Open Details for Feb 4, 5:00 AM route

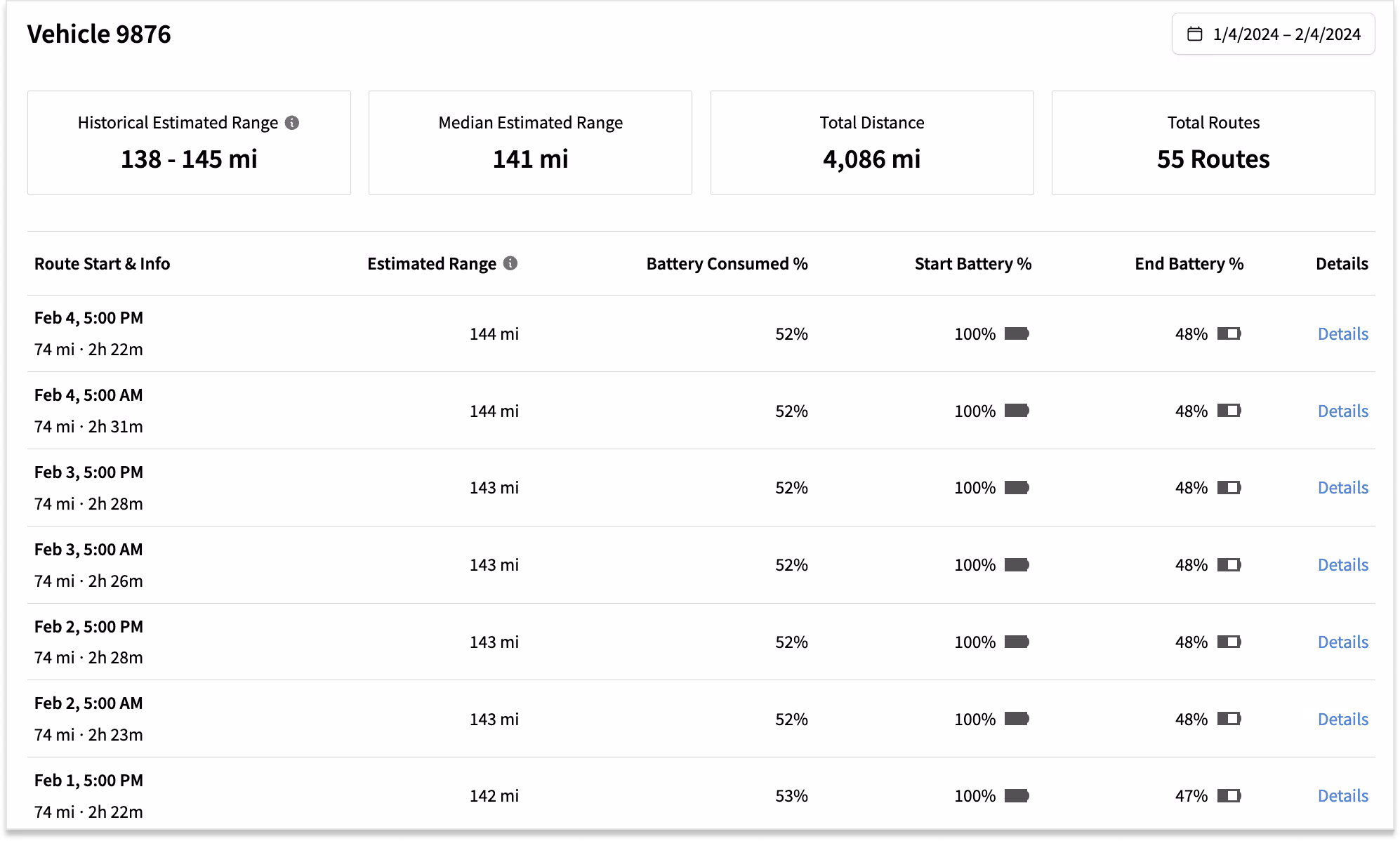click(x=1342, y=411)
